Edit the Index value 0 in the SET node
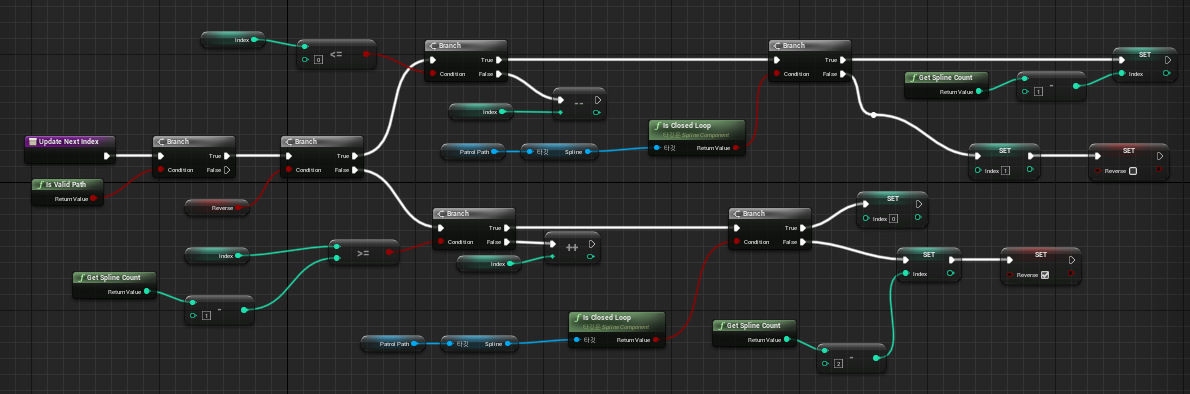The height and width of the screenshot is (394, 1190). [894, 219]
